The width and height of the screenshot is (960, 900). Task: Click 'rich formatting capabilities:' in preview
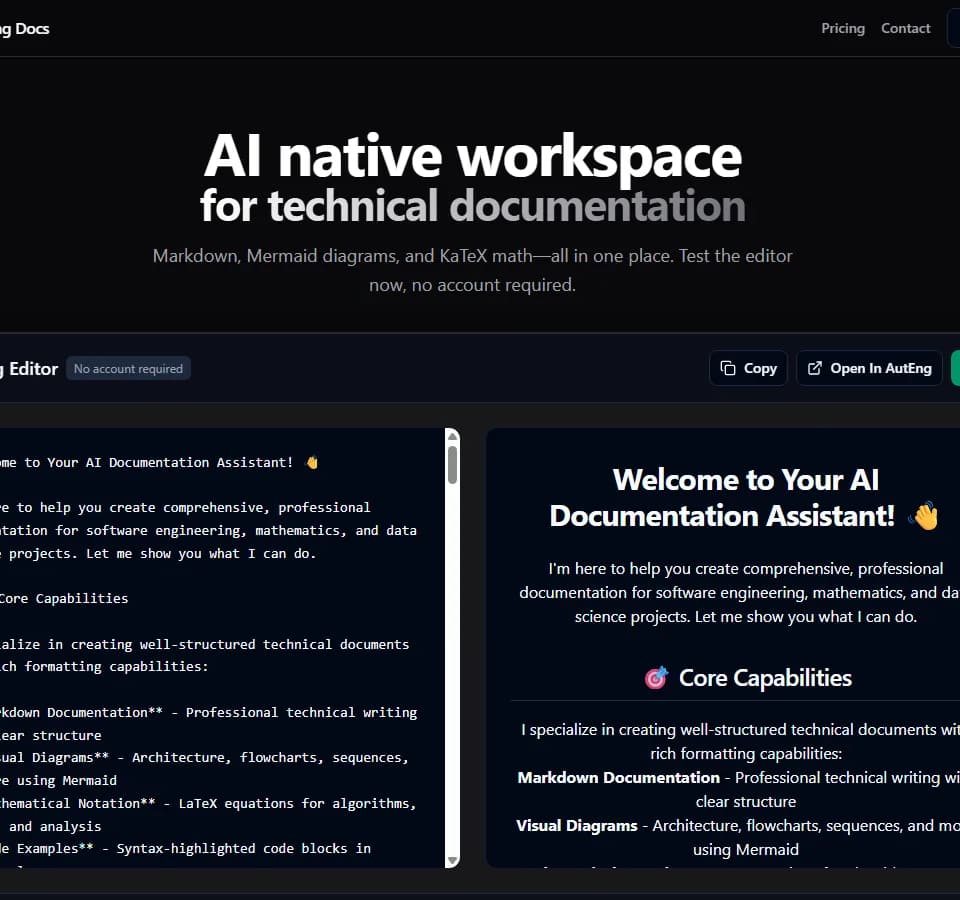point(746,754)
